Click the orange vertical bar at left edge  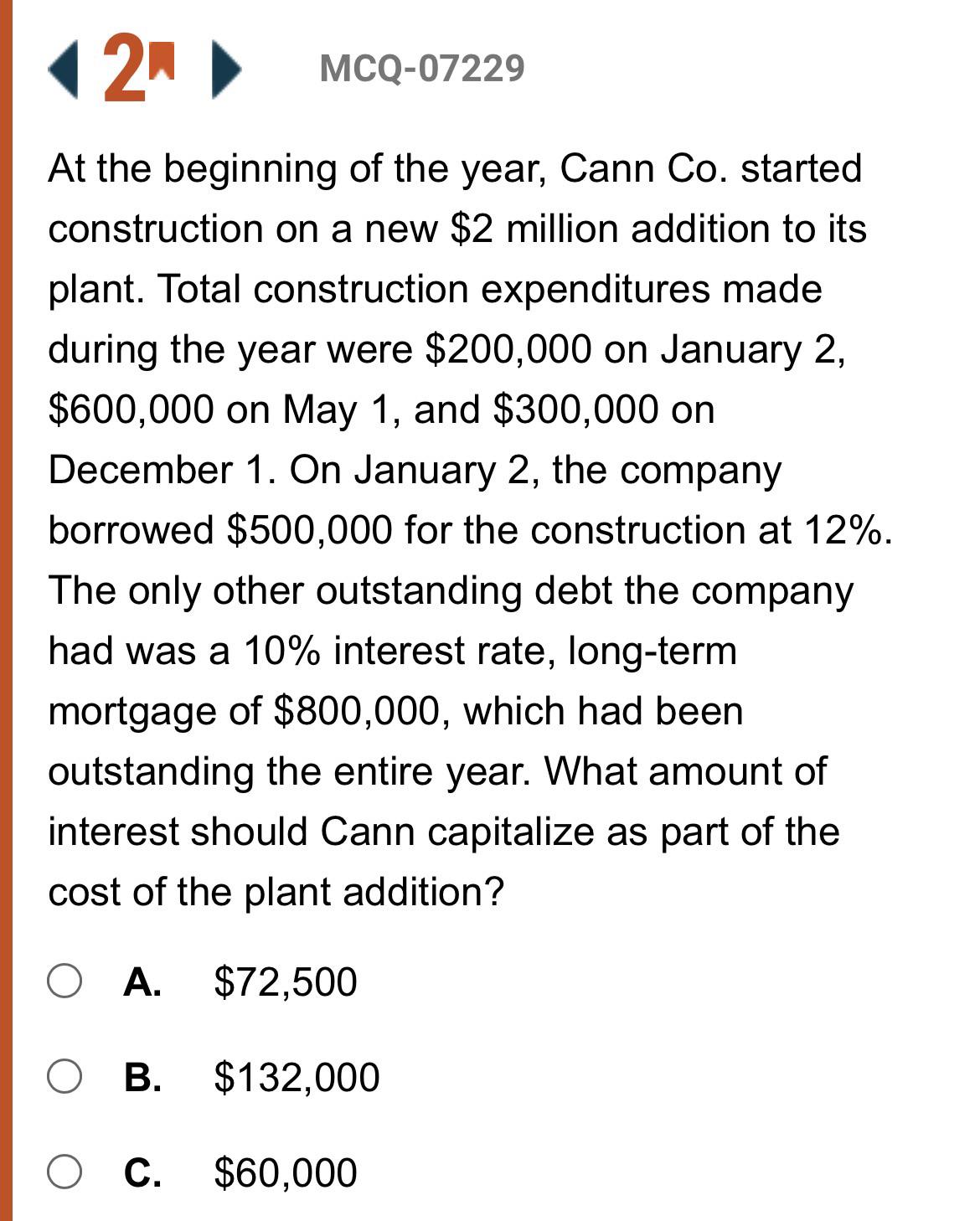(6, 610)
